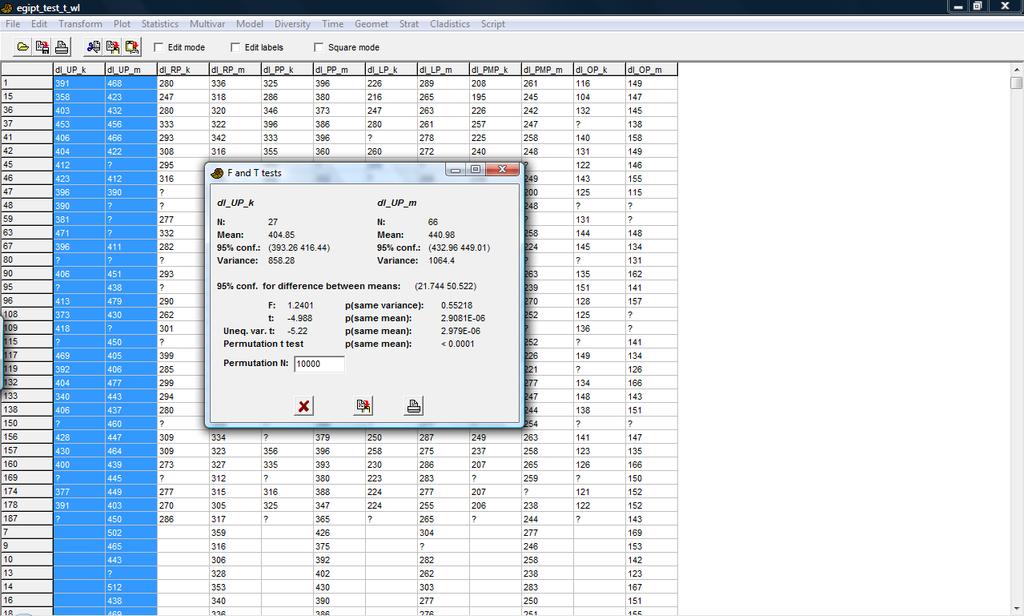Select the dl_OP_m column header

coord(652,69)
